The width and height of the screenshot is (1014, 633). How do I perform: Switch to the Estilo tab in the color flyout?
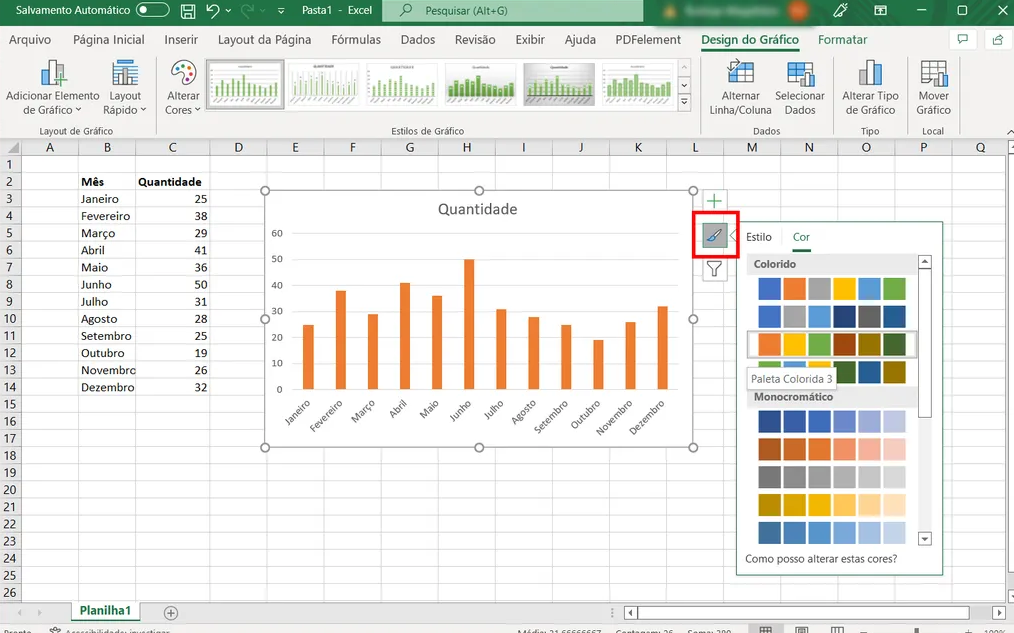(759, 237)
